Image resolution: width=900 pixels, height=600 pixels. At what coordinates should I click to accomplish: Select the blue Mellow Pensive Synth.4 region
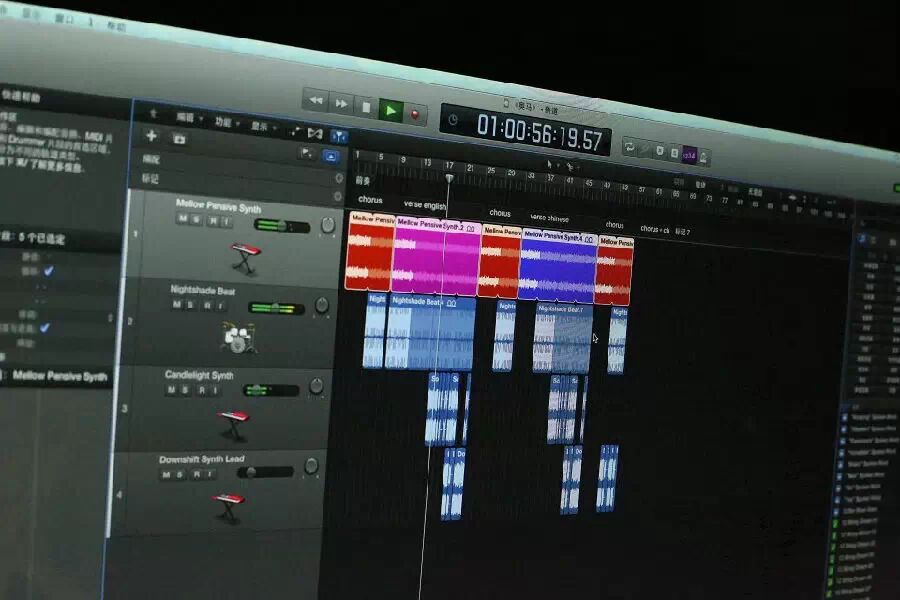point(558,266)
